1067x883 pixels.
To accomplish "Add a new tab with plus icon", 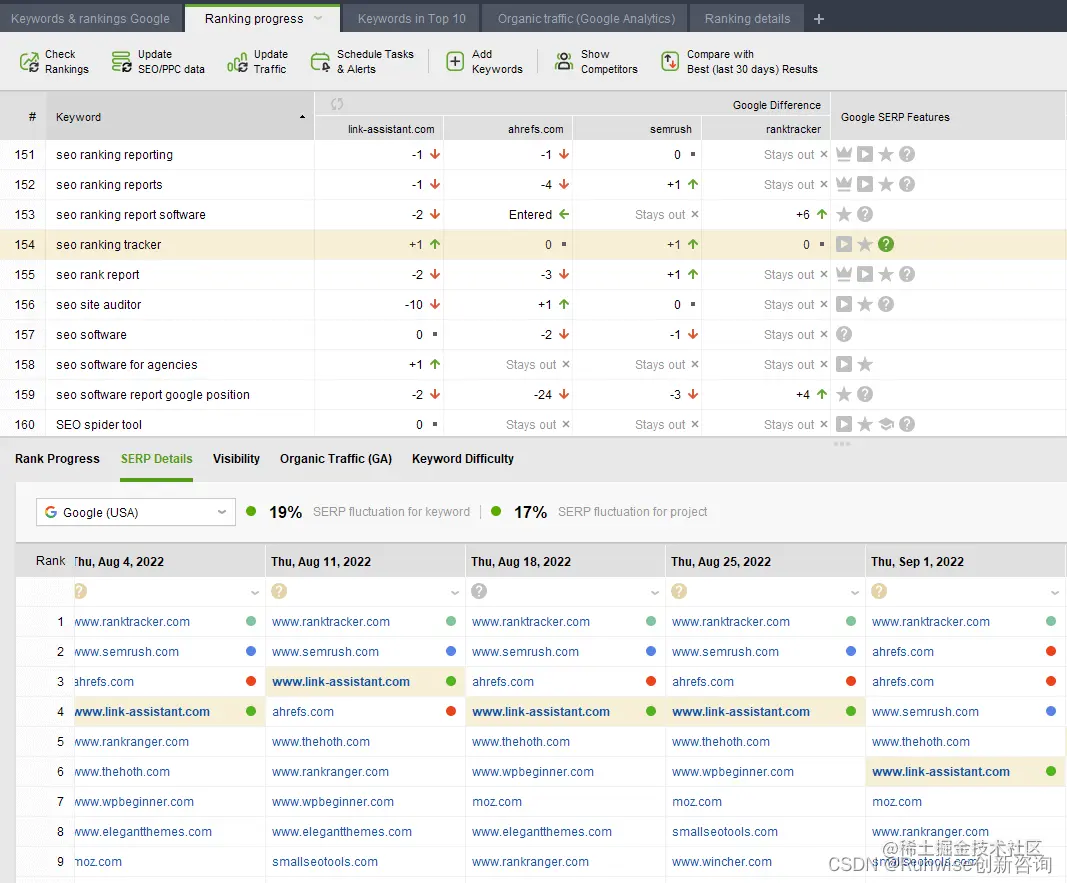I will point(819,19).
